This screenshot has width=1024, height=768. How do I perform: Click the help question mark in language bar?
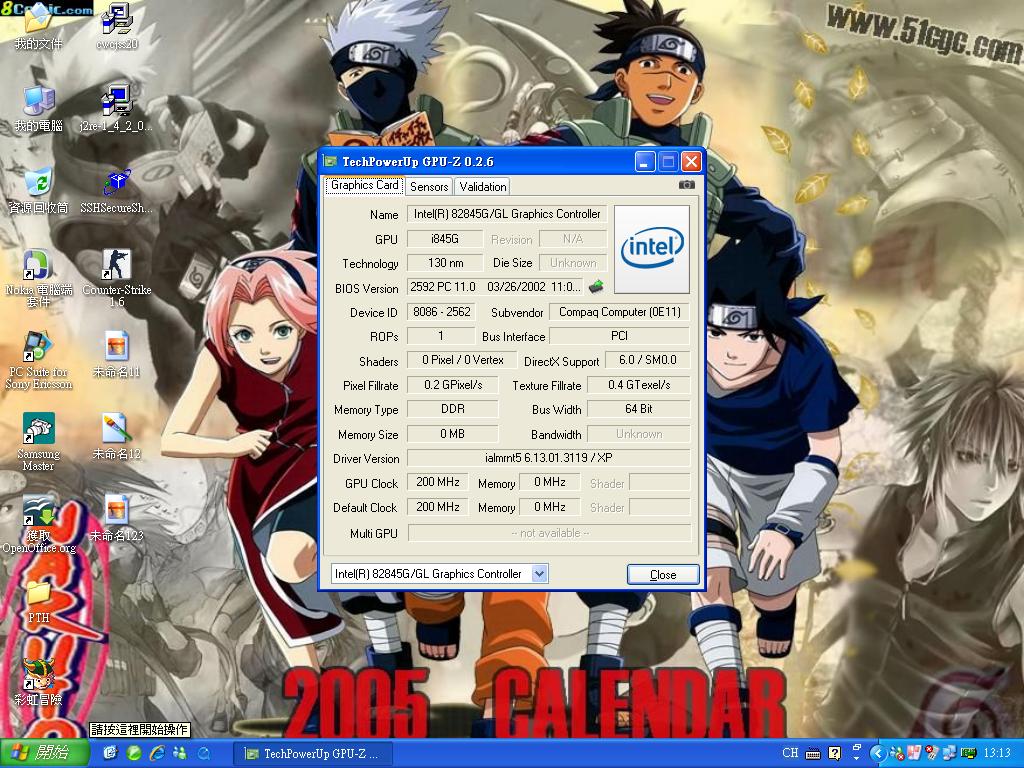[x=835, y=754]
